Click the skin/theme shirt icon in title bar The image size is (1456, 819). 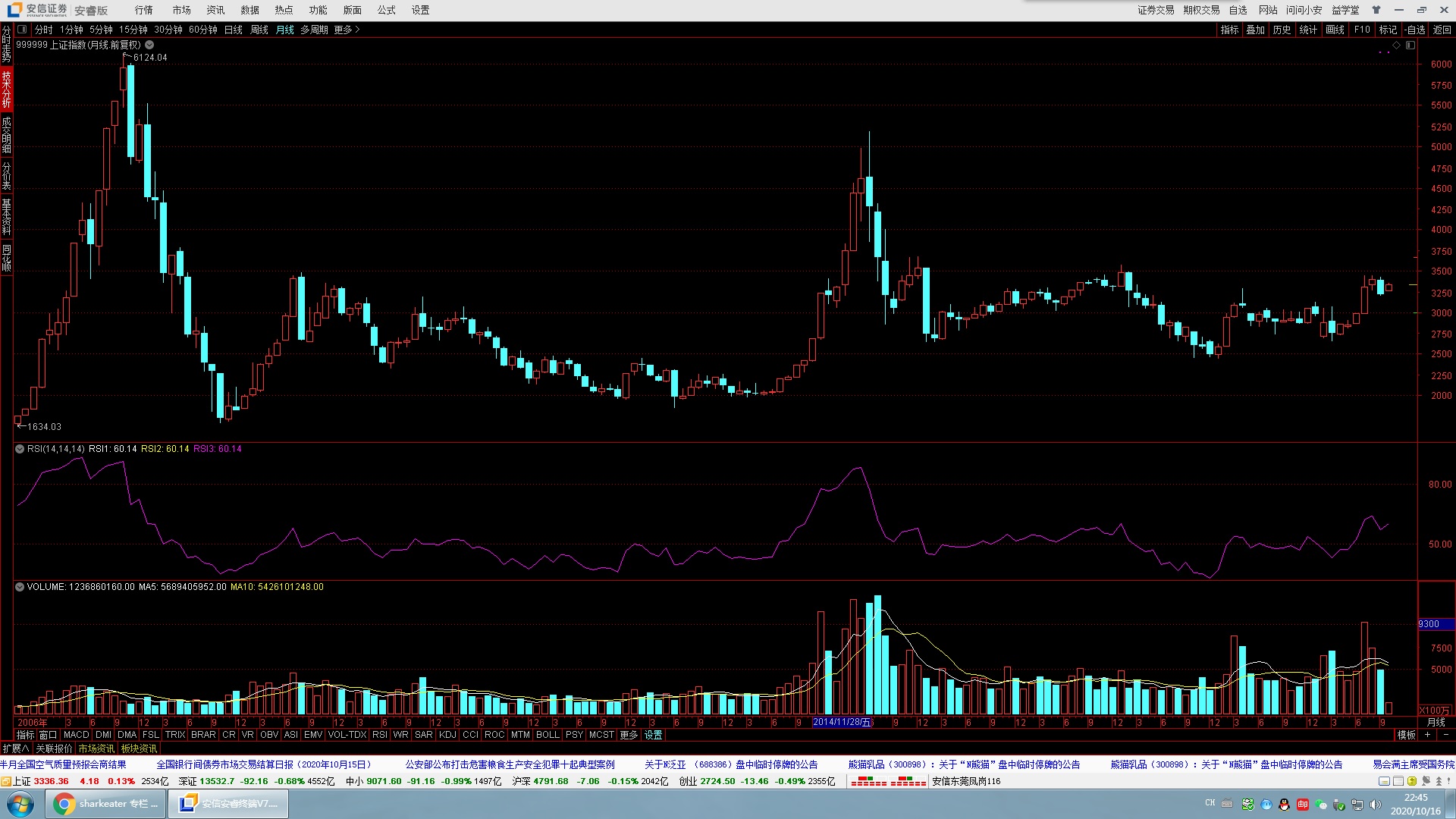(1376, 10)
